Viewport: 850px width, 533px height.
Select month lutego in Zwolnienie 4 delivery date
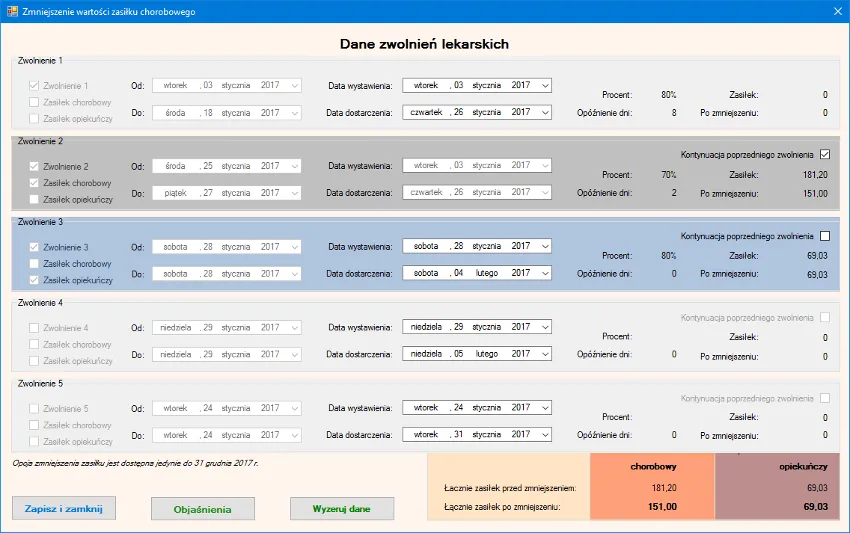pyautogui.click(x=487, y=353)
